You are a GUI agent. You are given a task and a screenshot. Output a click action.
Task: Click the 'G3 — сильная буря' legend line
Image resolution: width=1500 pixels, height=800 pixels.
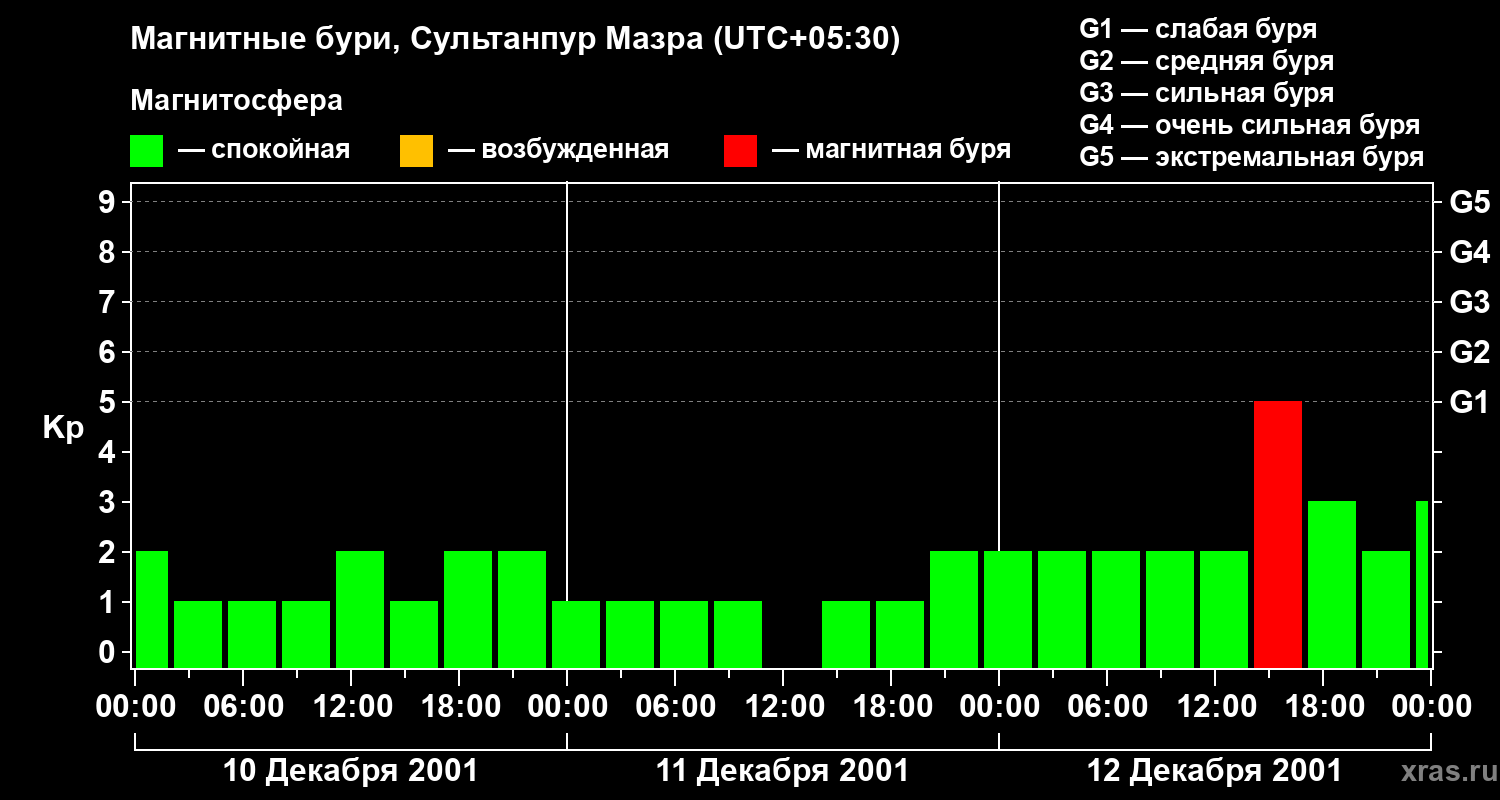(x=1207, y=93)
